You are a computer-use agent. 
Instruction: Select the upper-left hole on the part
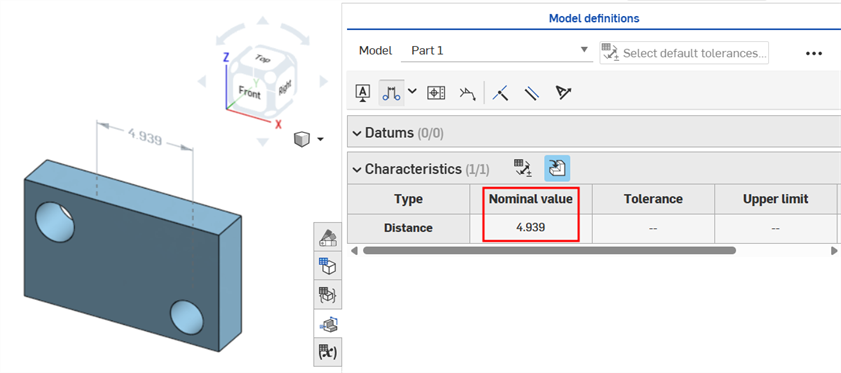[55, 222]
